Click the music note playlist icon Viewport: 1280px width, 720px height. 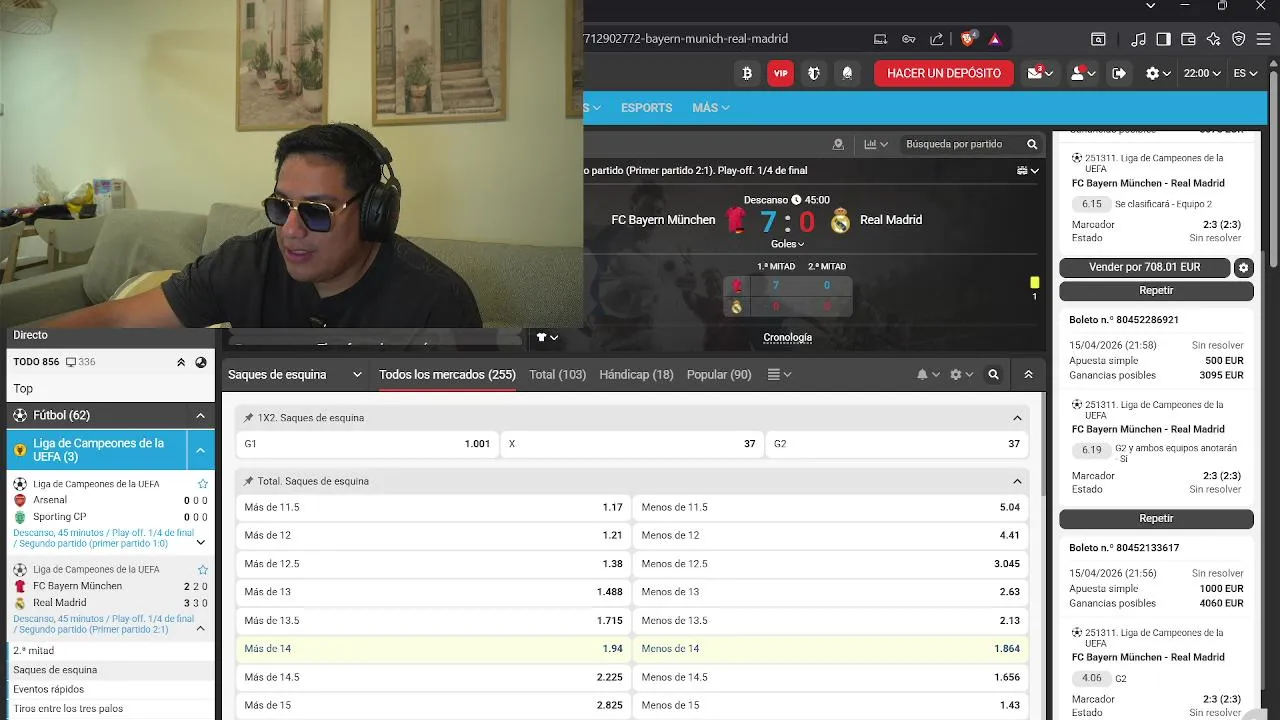point(1138,39)
